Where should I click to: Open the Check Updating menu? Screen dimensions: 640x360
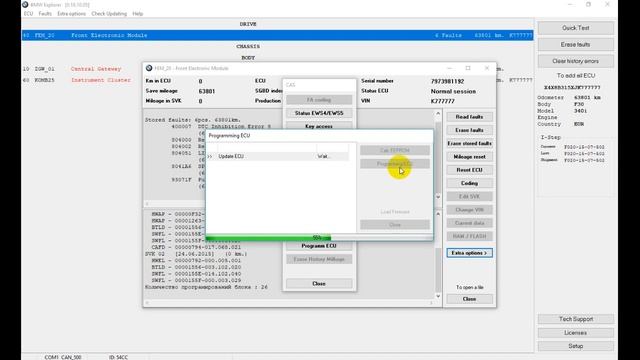coord(109,13)
